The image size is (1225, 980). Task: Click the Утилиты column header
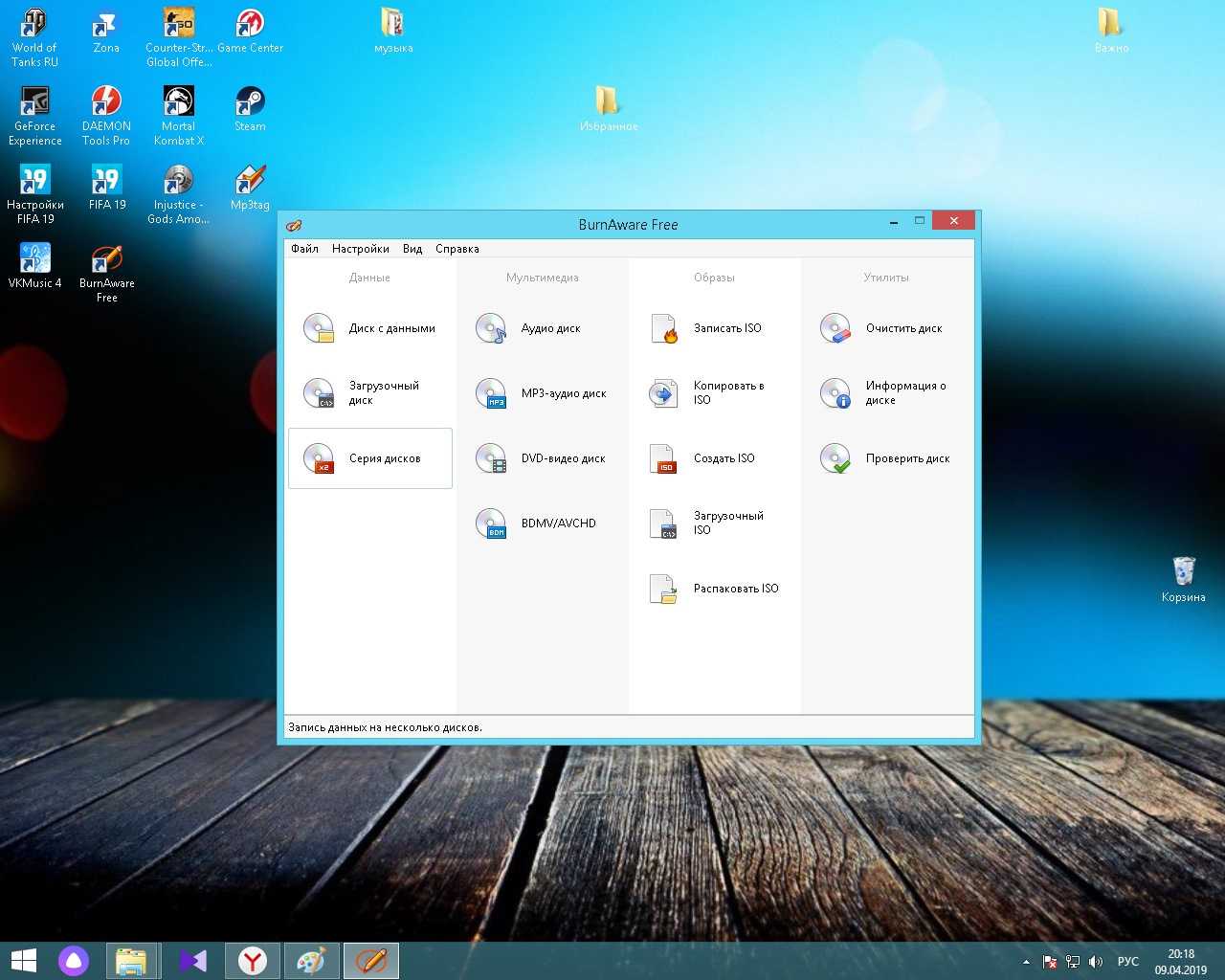tap(886, 278)
